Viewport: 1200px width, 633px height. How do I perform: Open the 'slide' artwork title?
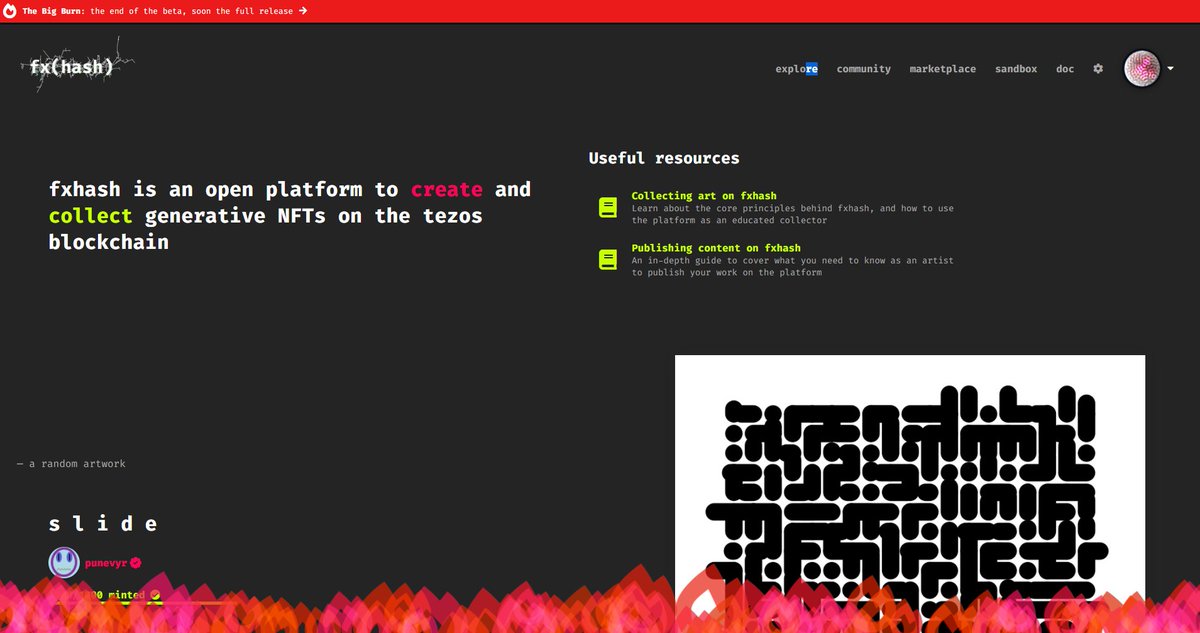103,524
